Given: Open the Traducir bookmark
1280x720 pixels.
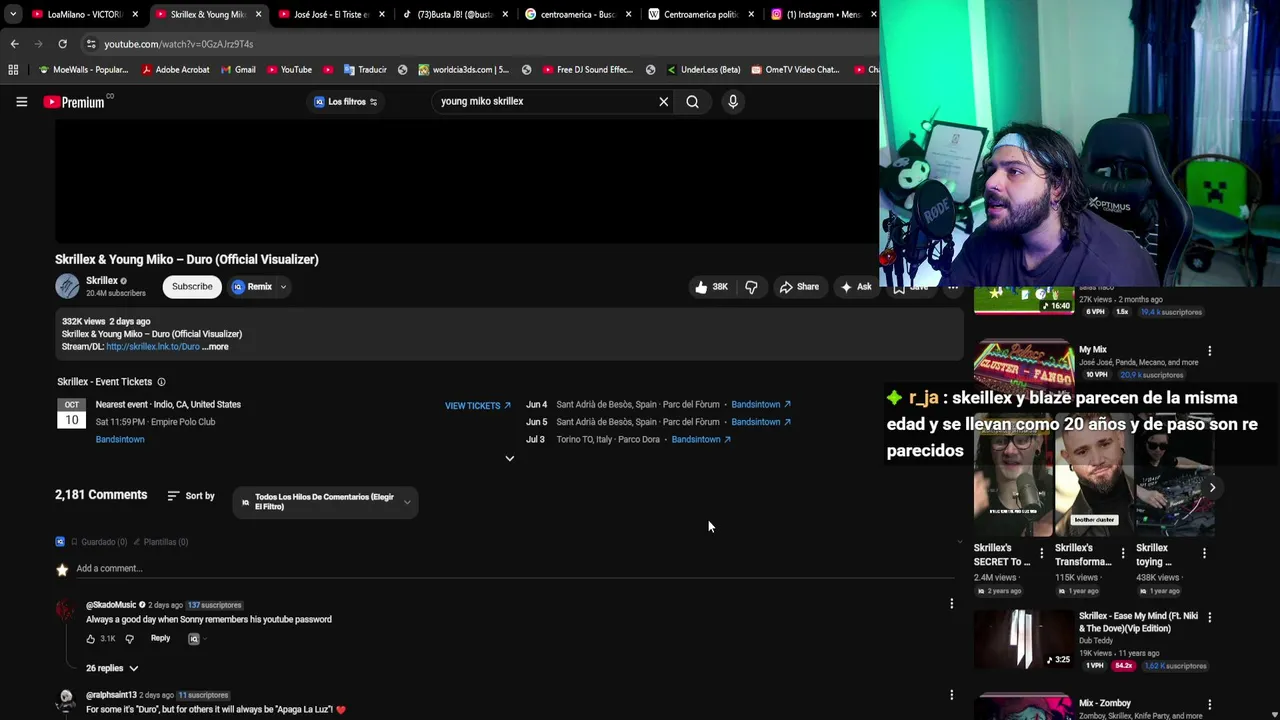Looking at the screenshot, I should [365, 70].
